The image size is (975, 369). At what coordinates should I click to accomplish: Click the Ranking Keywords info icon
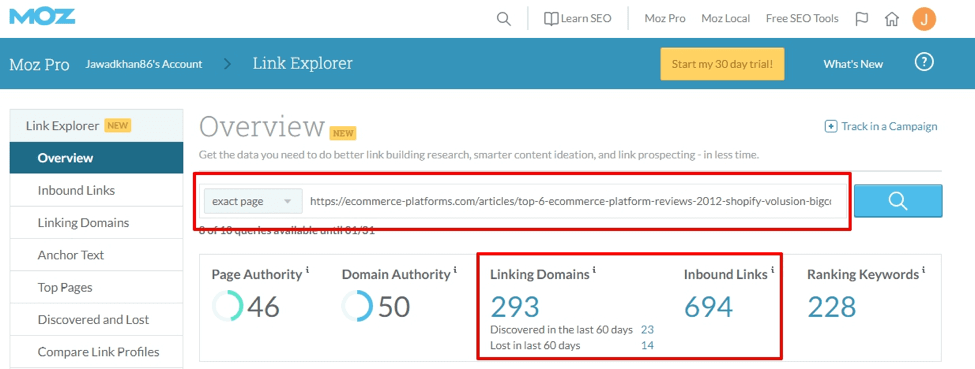924,270
